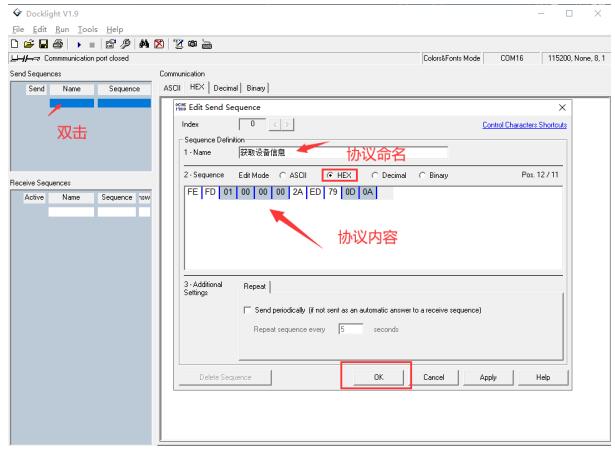Open the Help menu

point(115,29)
